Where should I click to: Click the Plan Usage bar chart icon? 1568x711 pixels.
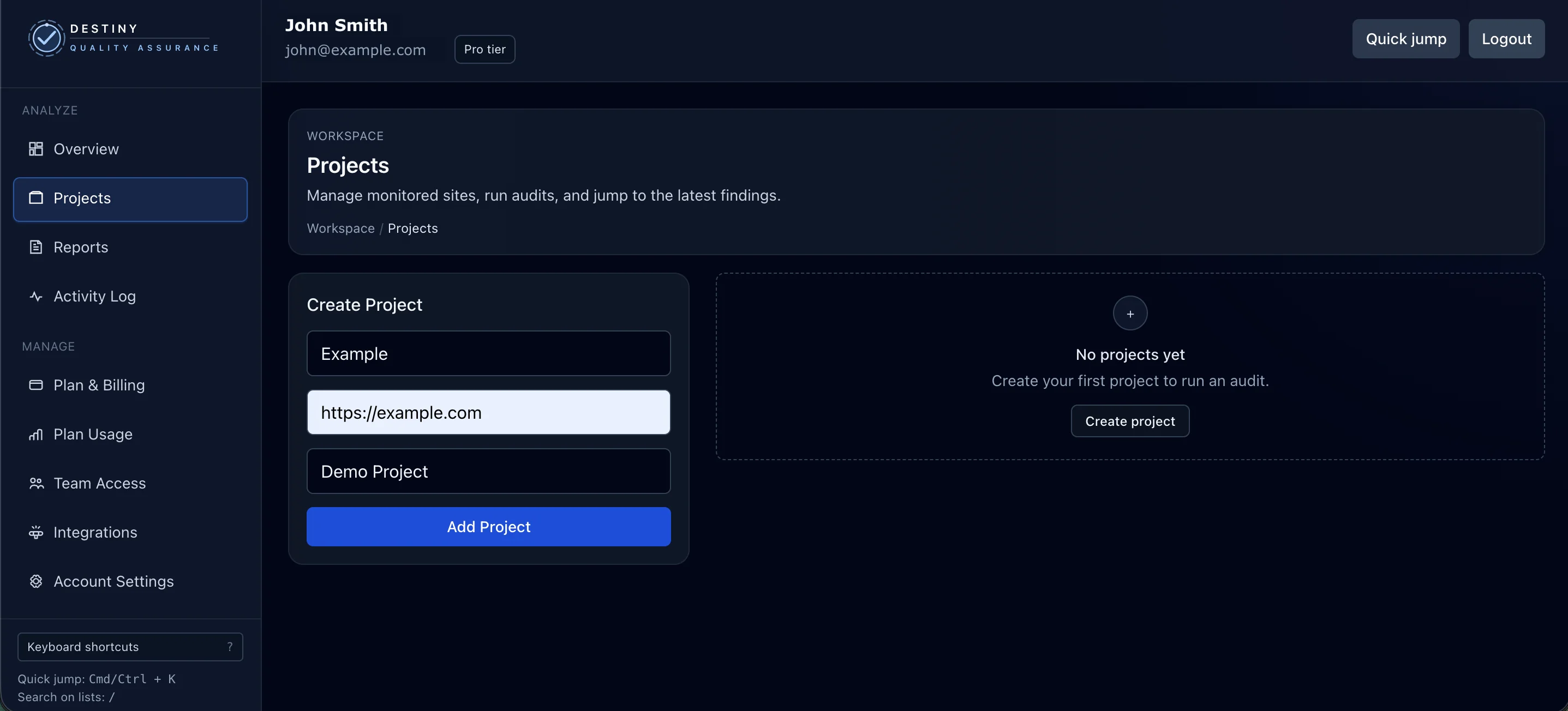36,434
